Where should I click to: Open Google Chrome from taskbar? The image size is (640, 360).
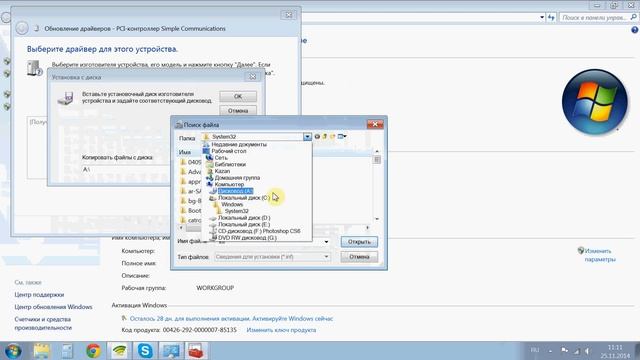[93, 351]
